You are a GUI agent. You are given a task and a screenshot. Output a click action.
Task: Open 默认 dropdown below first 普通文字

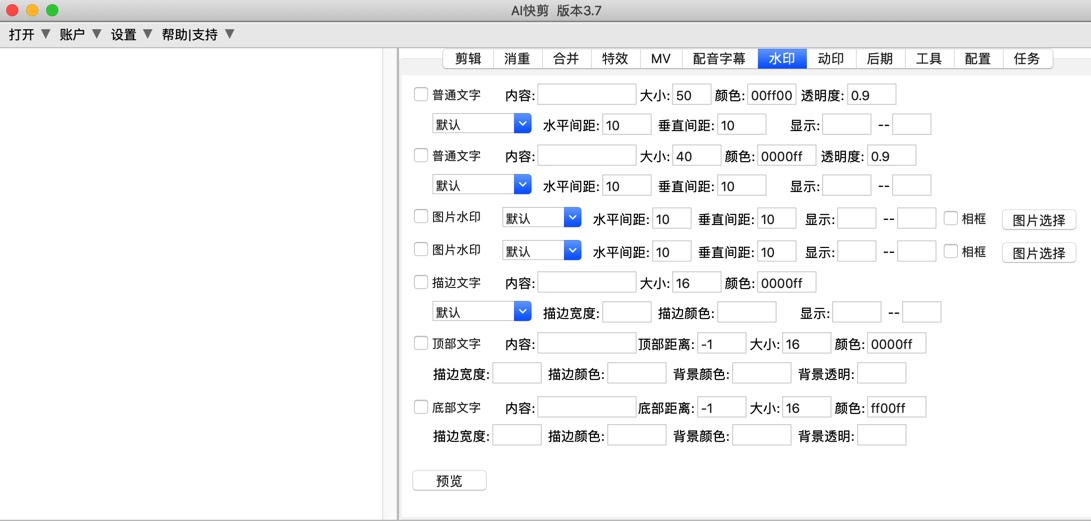click(x=482, y=125)
